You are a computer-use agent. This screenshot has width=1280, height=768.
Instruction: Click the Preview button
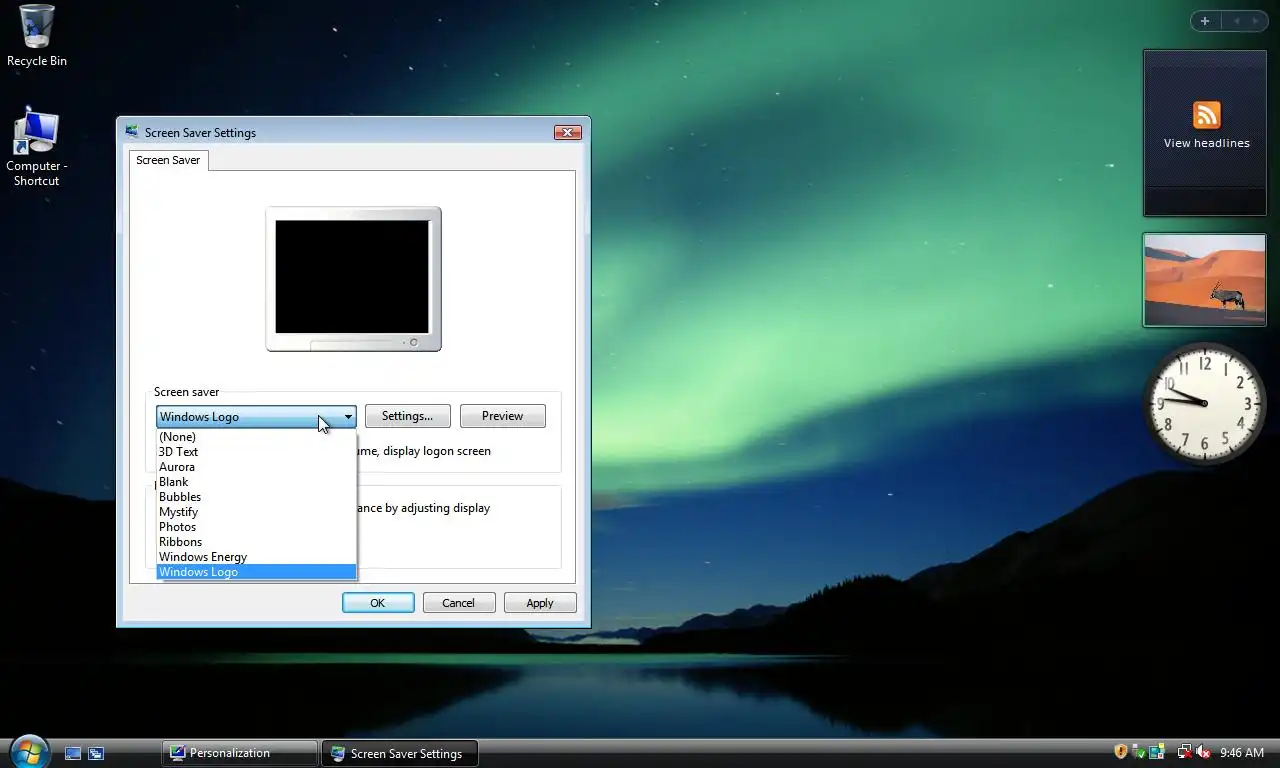(502, 416)
